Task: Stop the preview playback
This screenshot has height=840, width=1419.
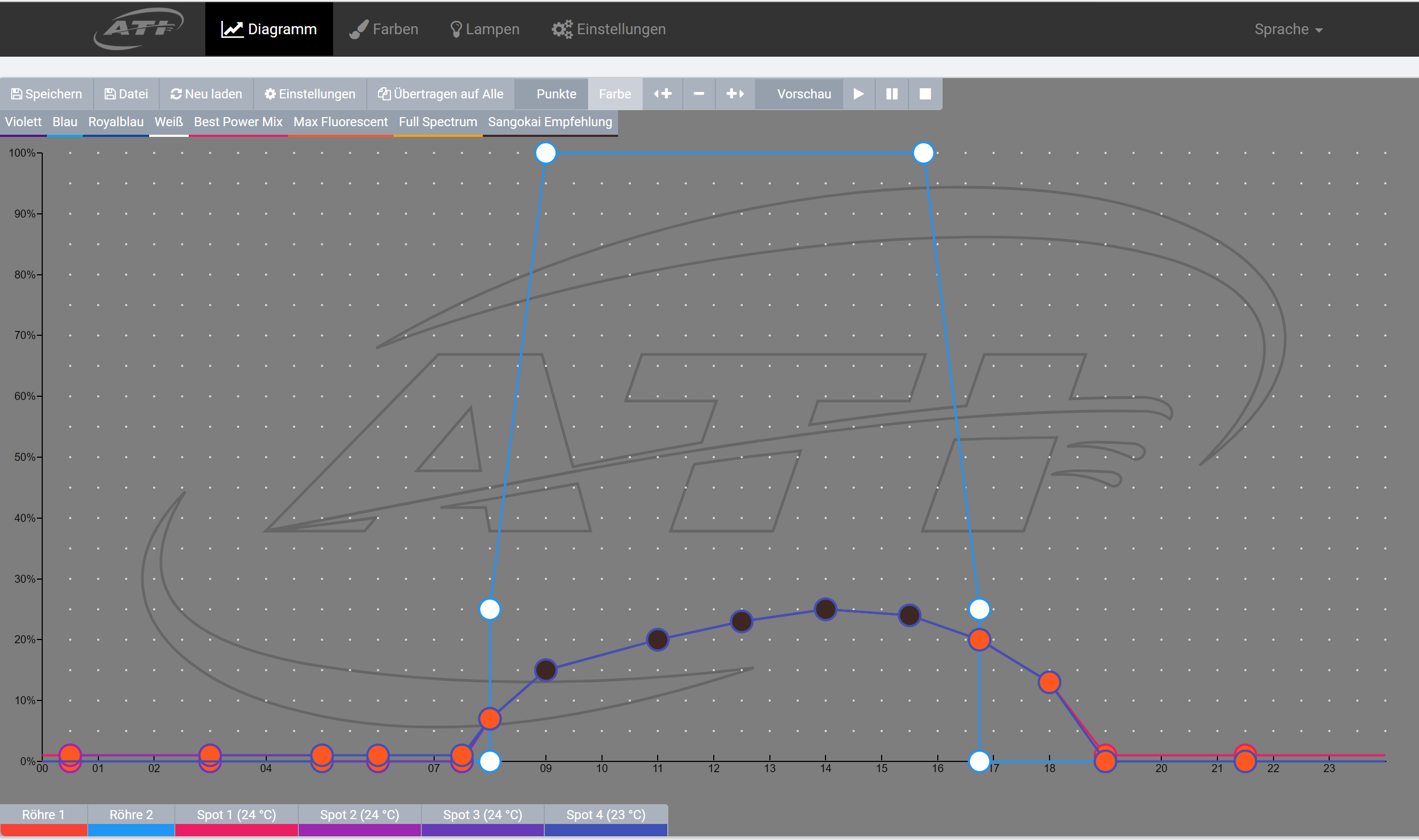Action: (925, 94)
